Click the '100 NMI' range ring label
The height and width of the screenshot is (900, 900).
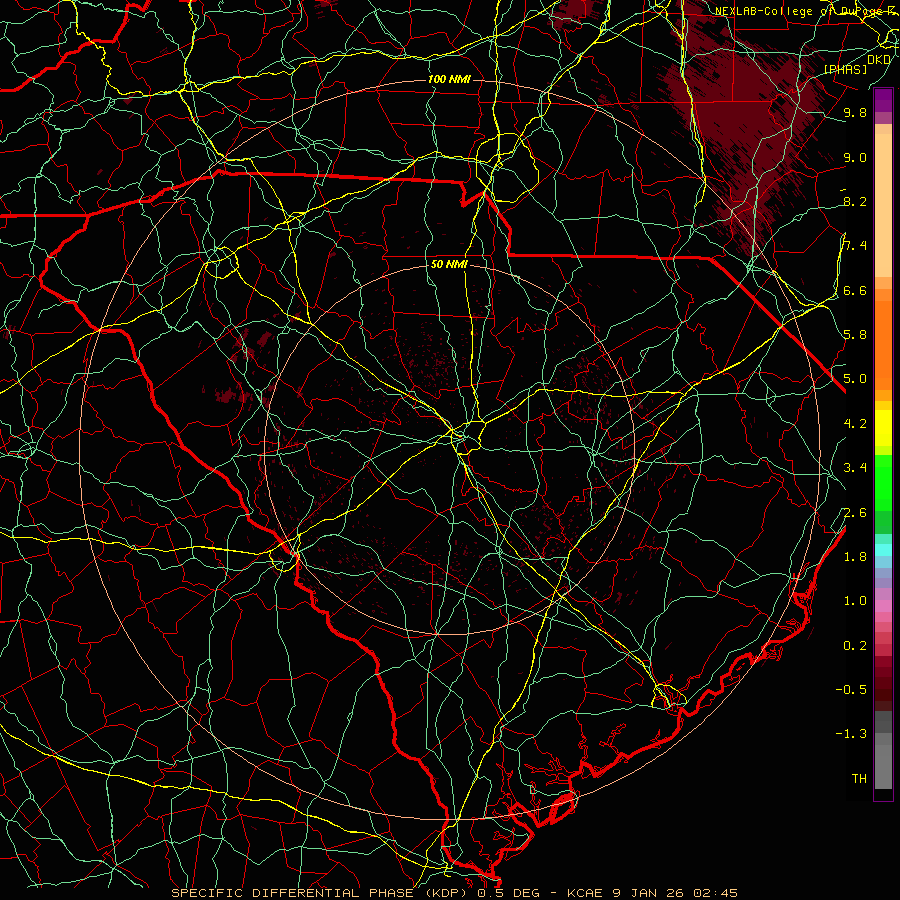point(449,79)
